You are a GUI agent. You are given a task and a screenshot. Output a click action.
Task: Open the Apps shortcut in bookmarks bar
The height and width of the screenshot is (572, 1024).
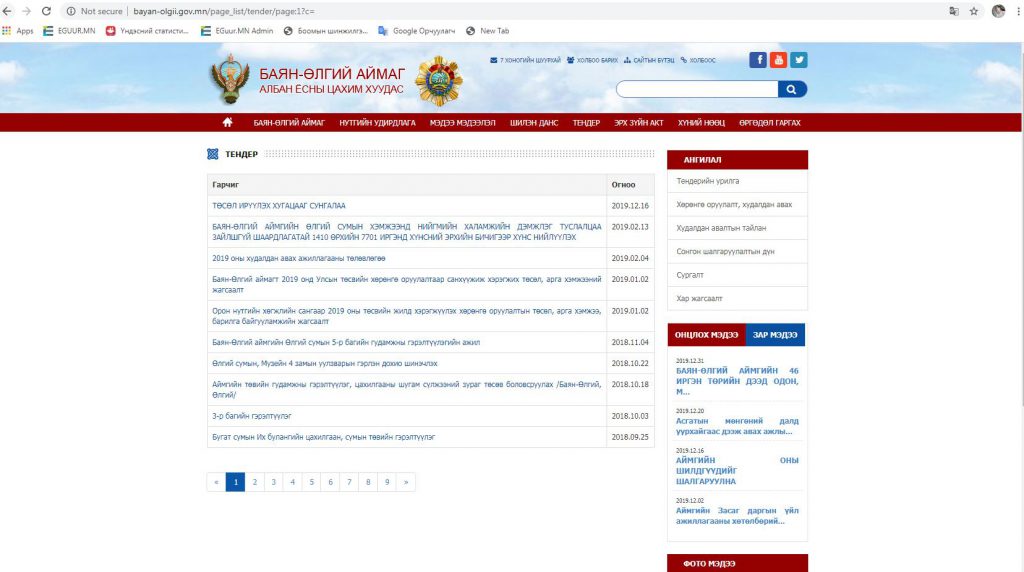pyautogui.click(x=18, y=31)
